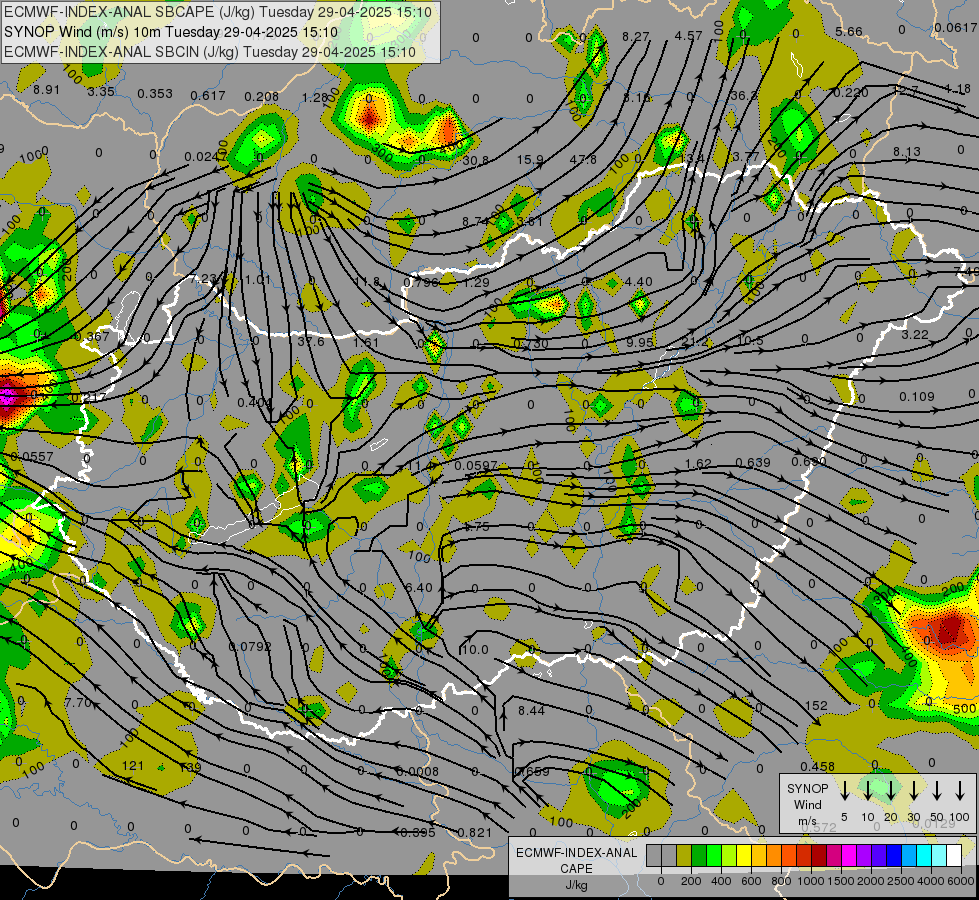Click the map value '0.0617'
979x900 pixels.
click(x=956, y=27)
